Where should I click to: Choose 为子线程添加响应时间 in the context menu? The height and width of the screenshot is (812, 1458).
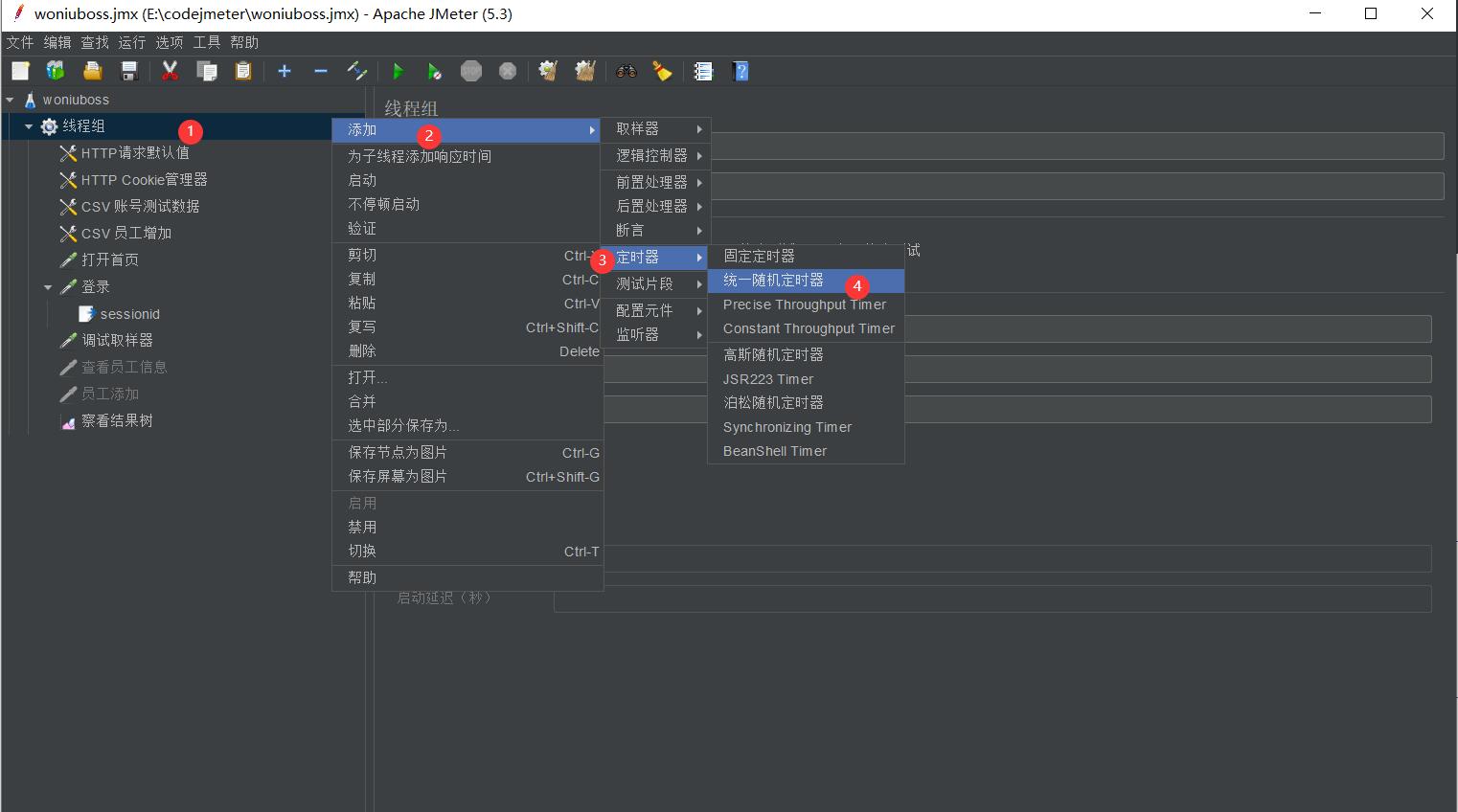(x=467, y=156)
